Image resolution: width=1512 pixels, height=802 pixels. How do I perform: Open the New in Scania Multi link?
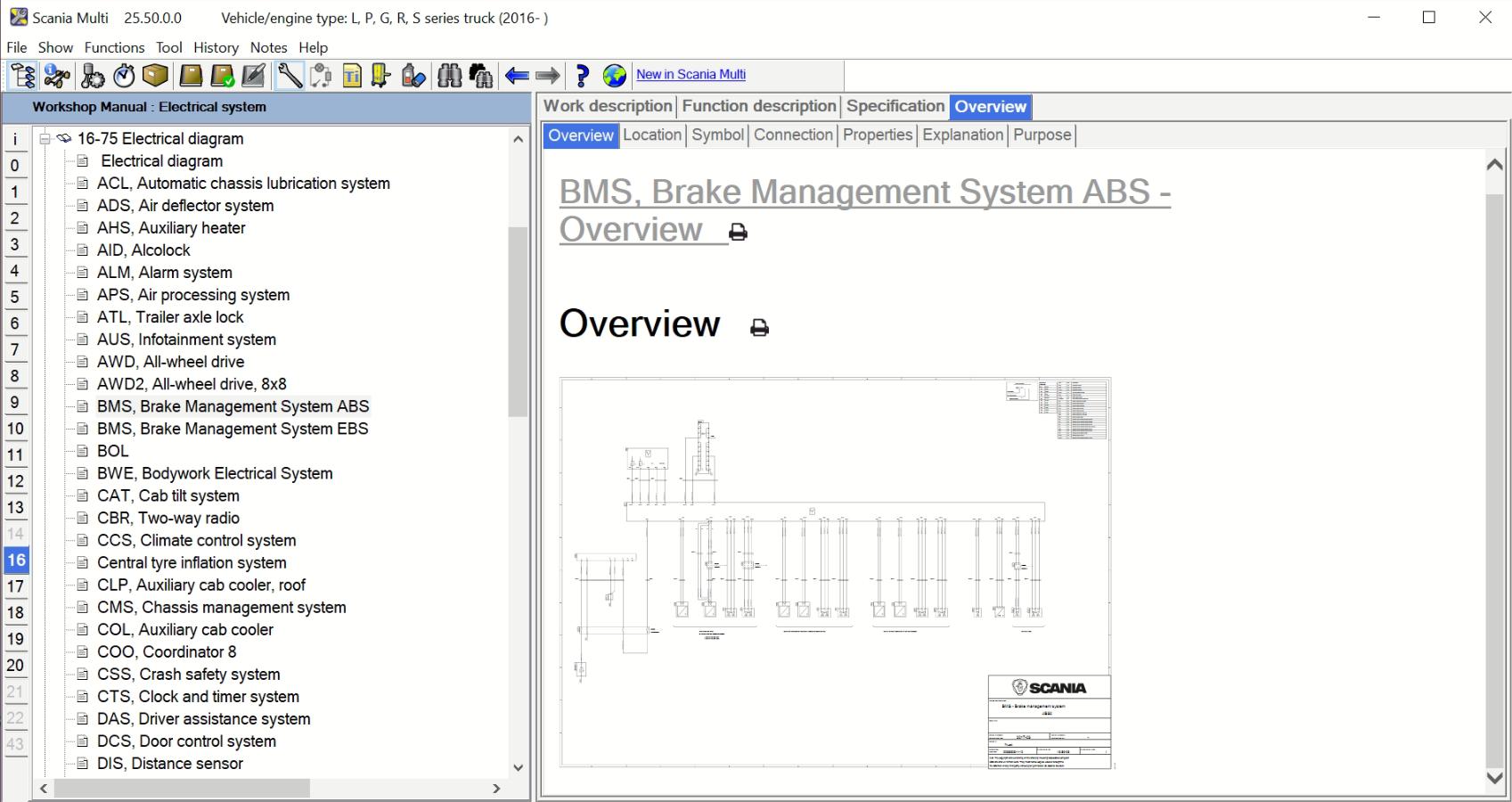pos(691,75)
